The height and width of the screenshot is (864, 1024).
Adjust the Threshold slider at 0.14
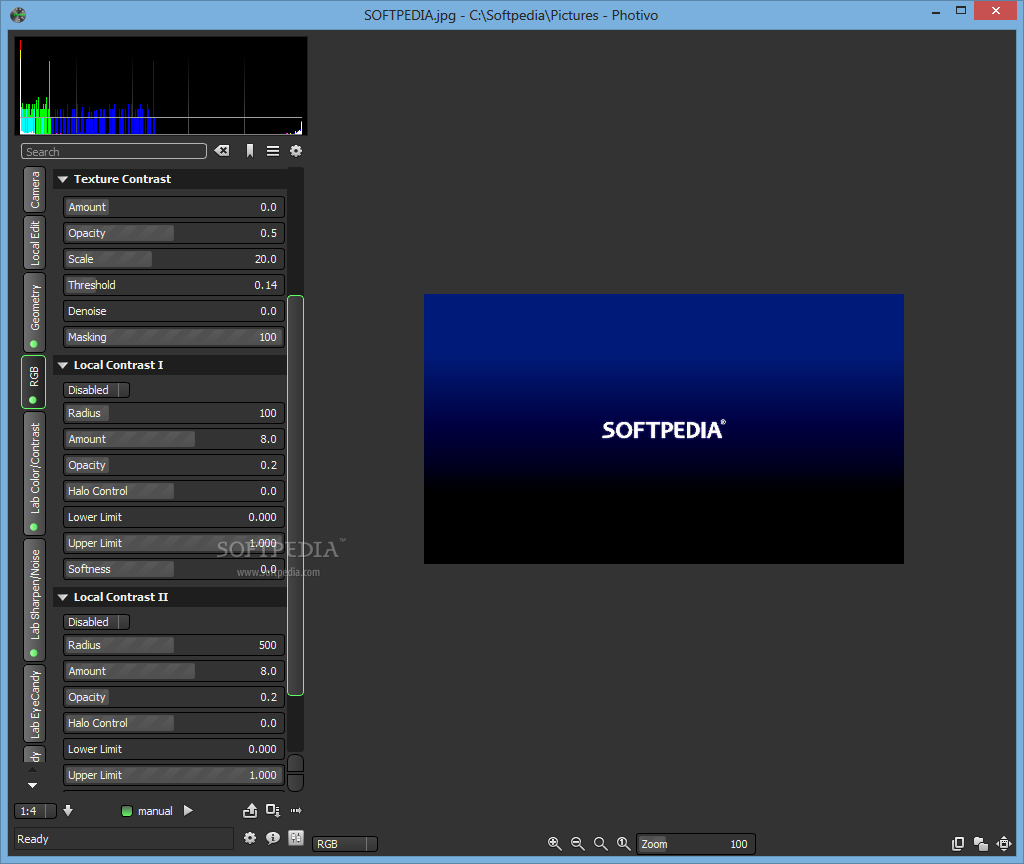click(174, 285)
